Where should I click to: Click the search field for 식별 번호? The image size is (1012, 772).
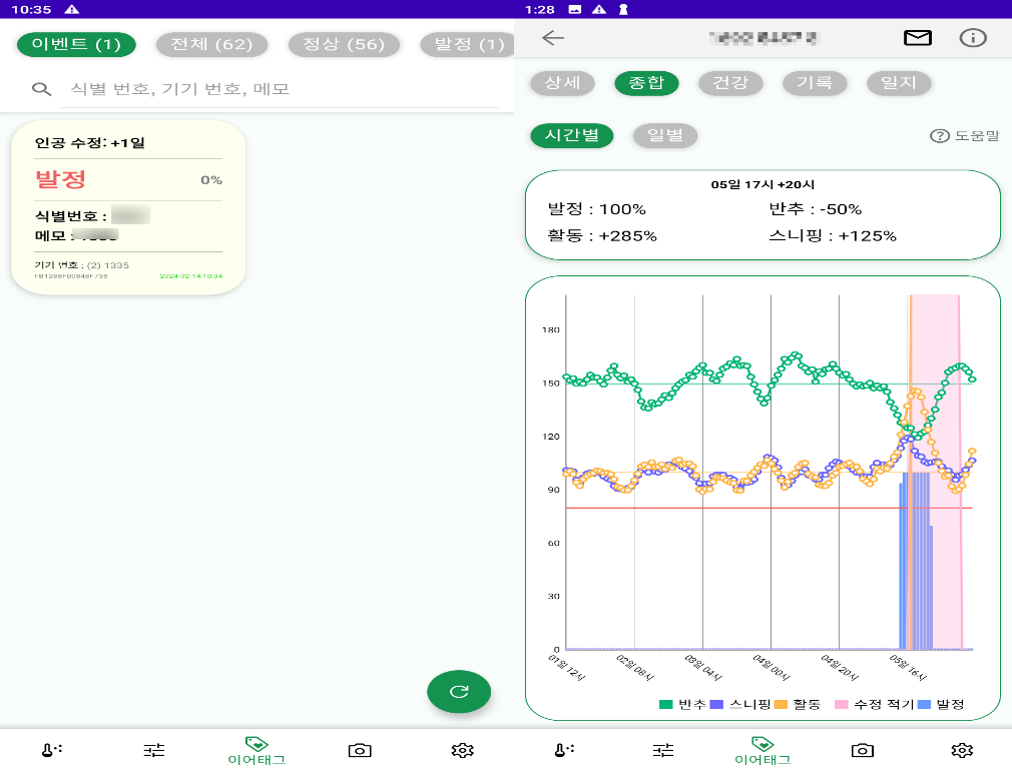pos(280,89)
